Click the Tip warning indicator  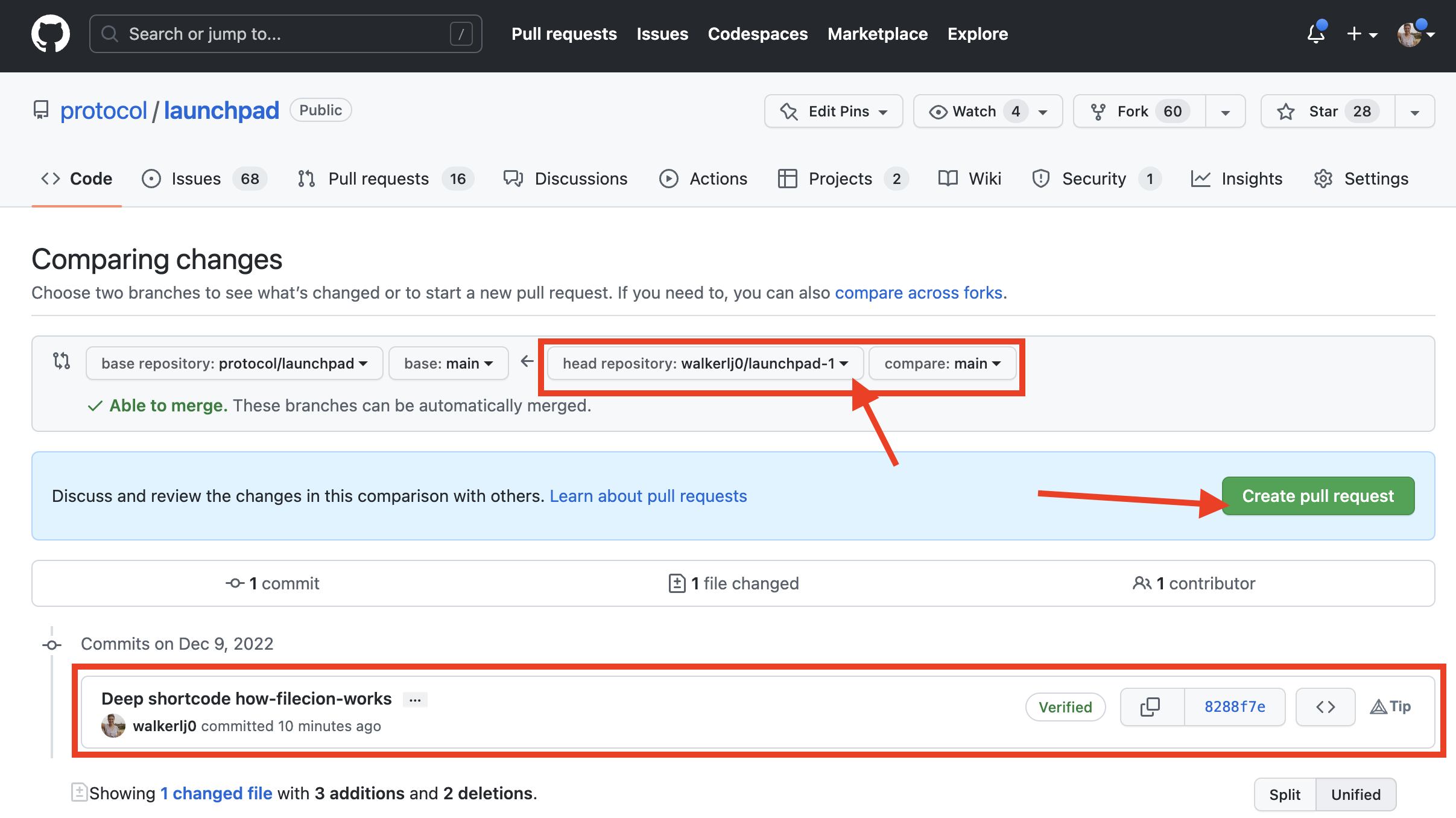click(x=1390, y=706)
